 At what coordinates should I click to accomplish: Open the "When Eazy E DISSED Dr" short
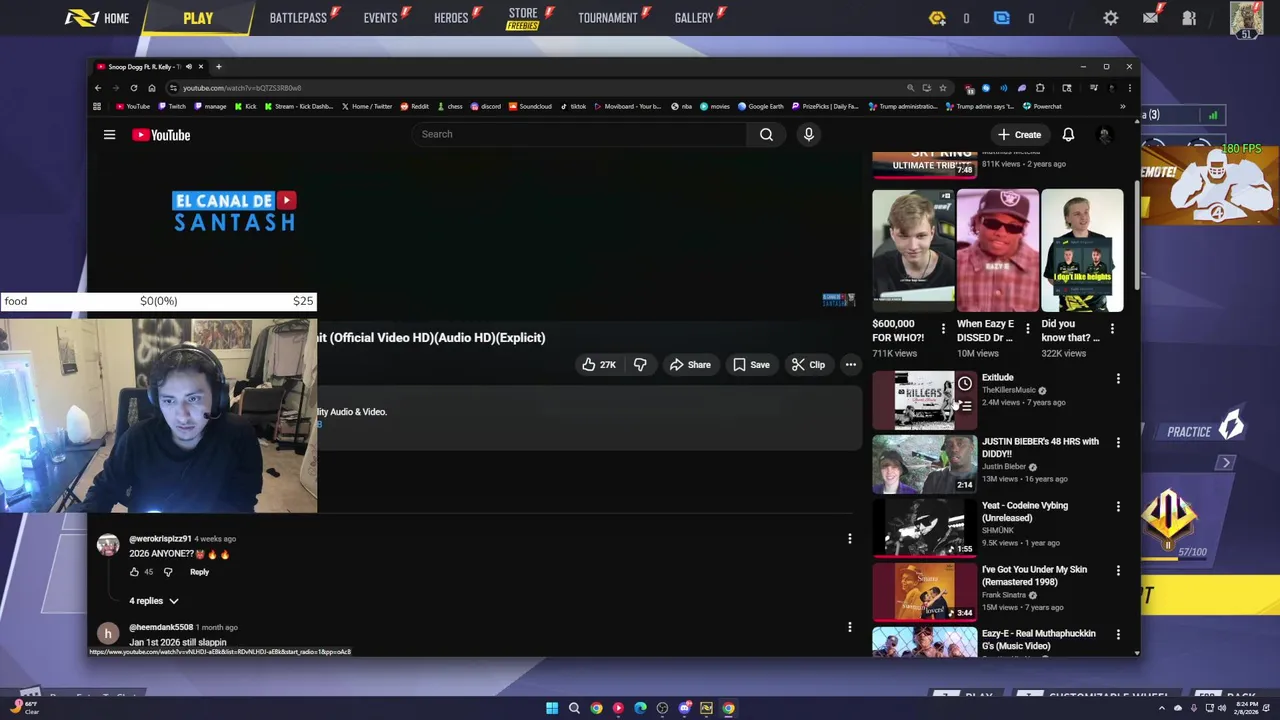[997, 274]
